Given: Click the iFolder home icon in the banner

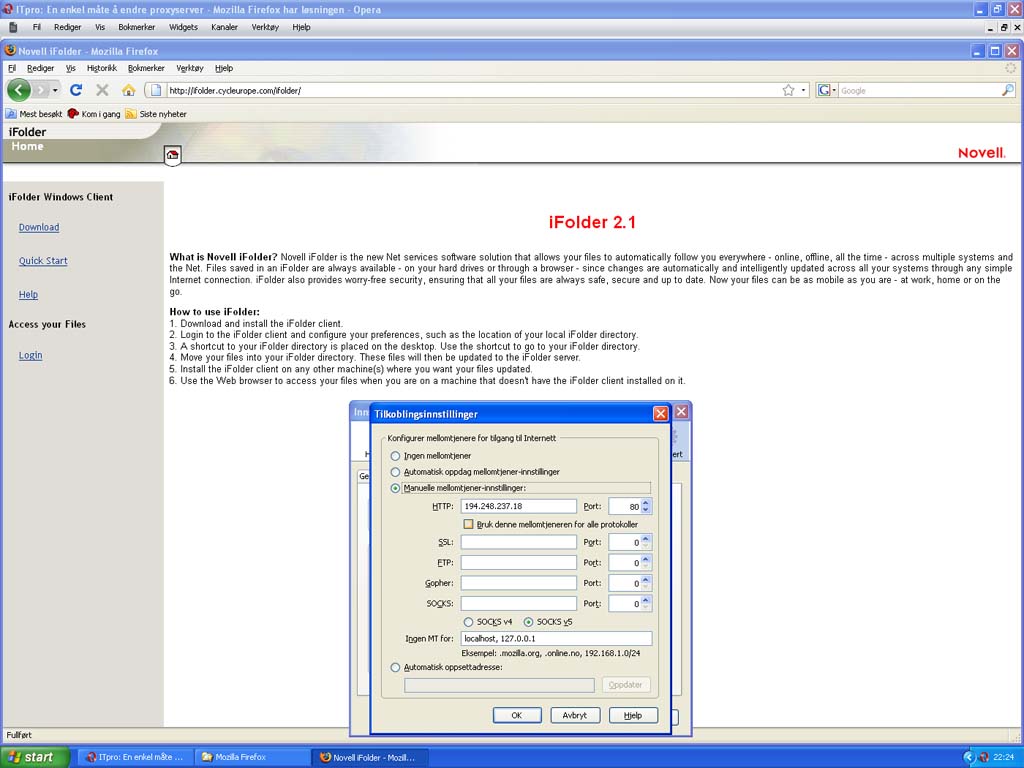Looking at the screenshot, I should pos(172,155).
